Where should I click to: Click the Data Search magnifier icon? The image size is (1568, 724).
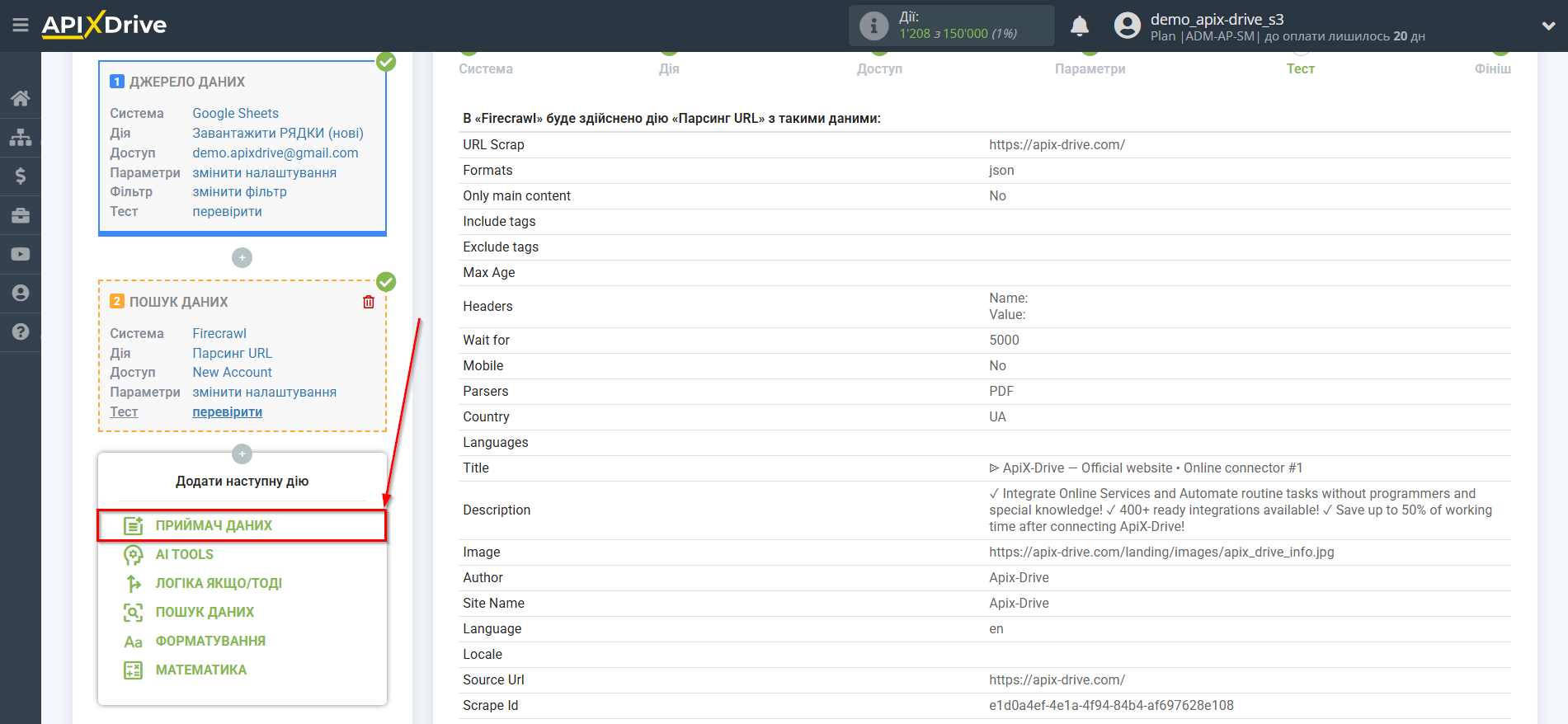point(133,613)
